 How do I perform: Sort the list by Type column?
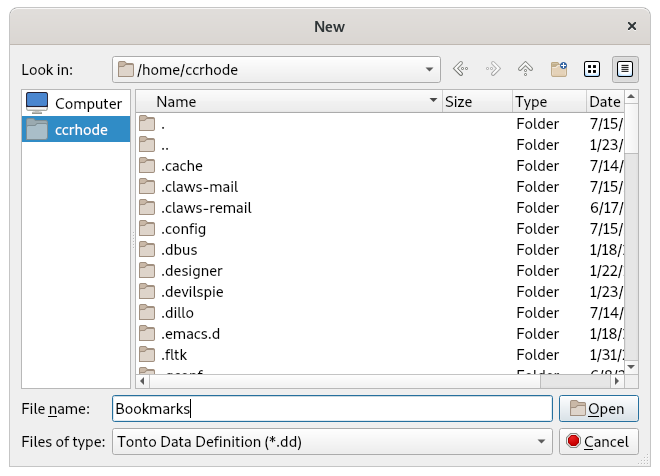(549, 101)
